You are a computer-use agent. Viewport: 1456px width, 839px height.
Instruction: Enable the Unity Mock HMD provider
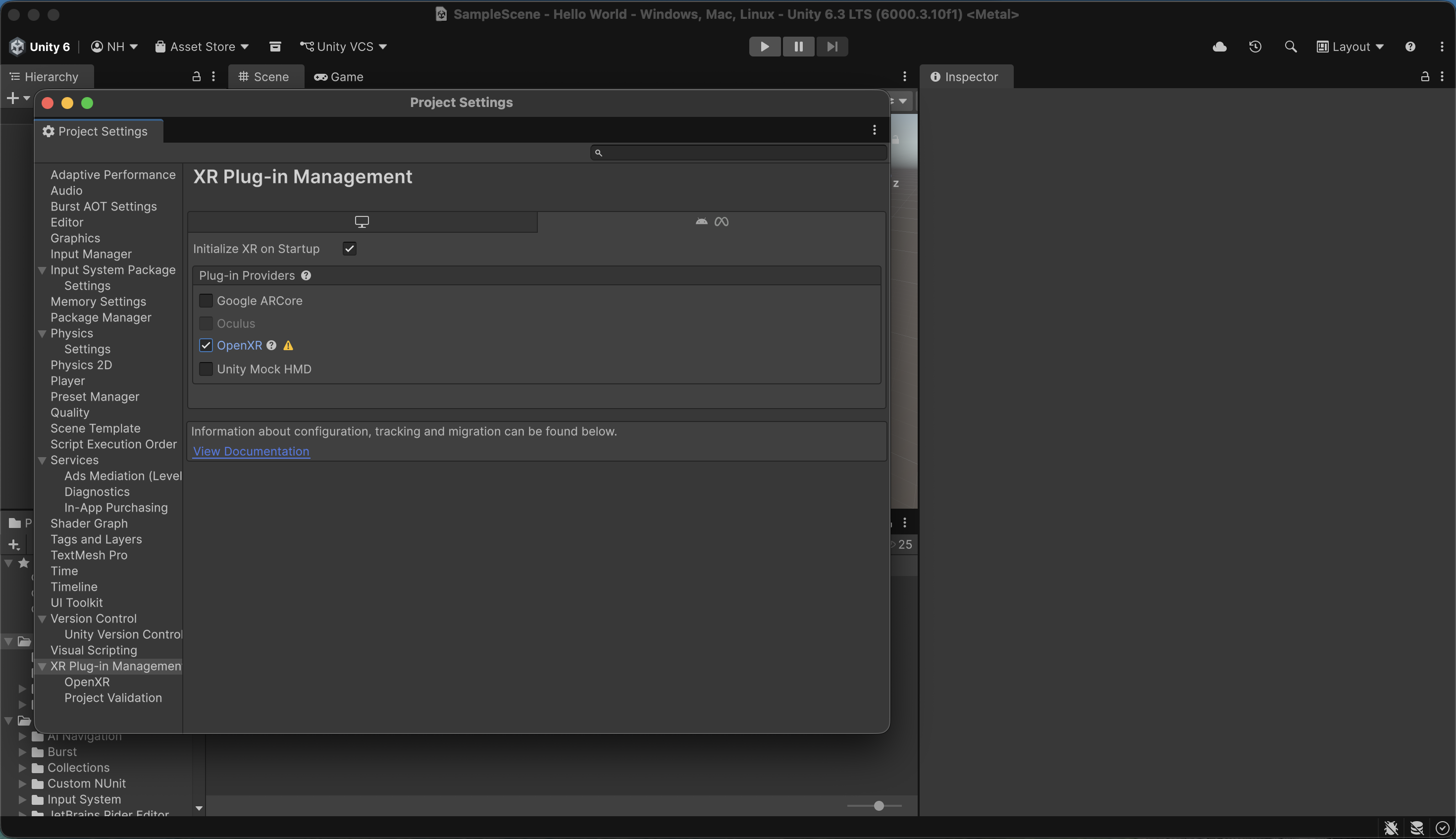(x=206, y=368)
